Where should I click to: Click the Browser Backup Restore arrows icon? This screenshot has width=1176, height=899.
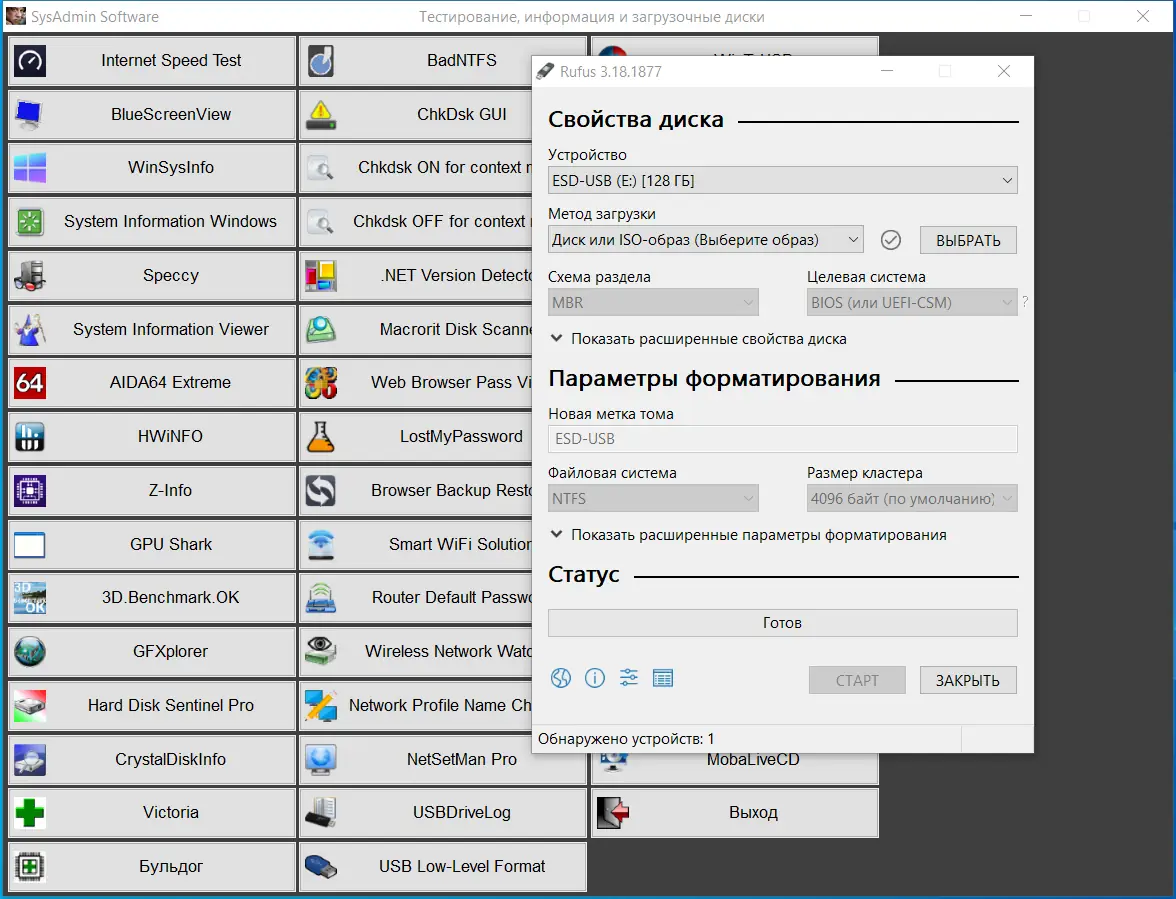tap(321, 491)
